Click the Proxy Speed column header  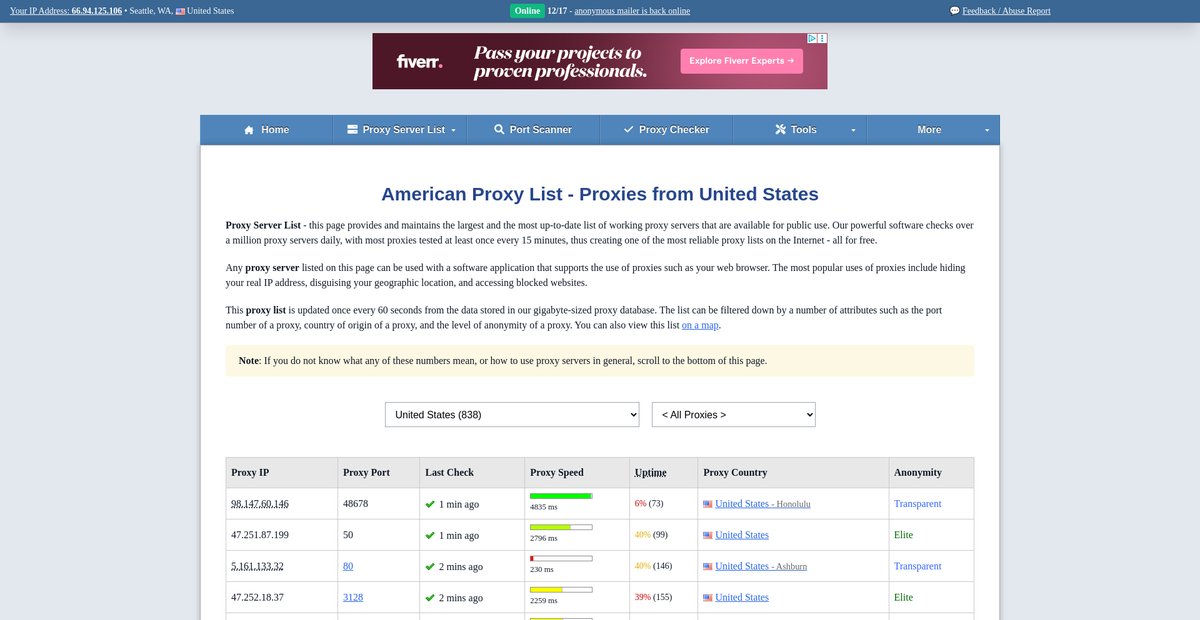tap(557, 472)
